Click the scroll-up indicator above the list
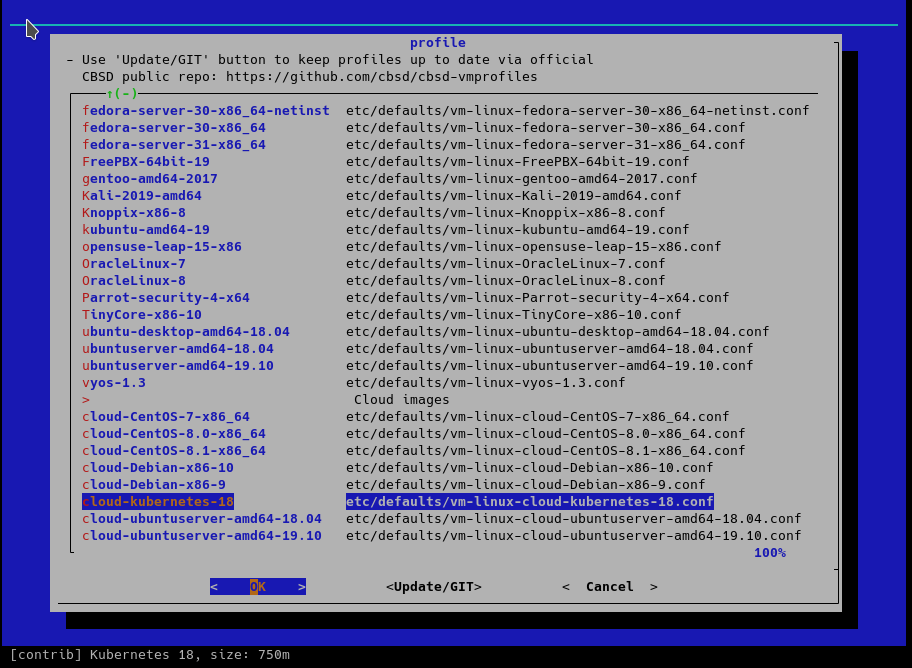This screenshot has height=668, width=912. click(122, 93)
